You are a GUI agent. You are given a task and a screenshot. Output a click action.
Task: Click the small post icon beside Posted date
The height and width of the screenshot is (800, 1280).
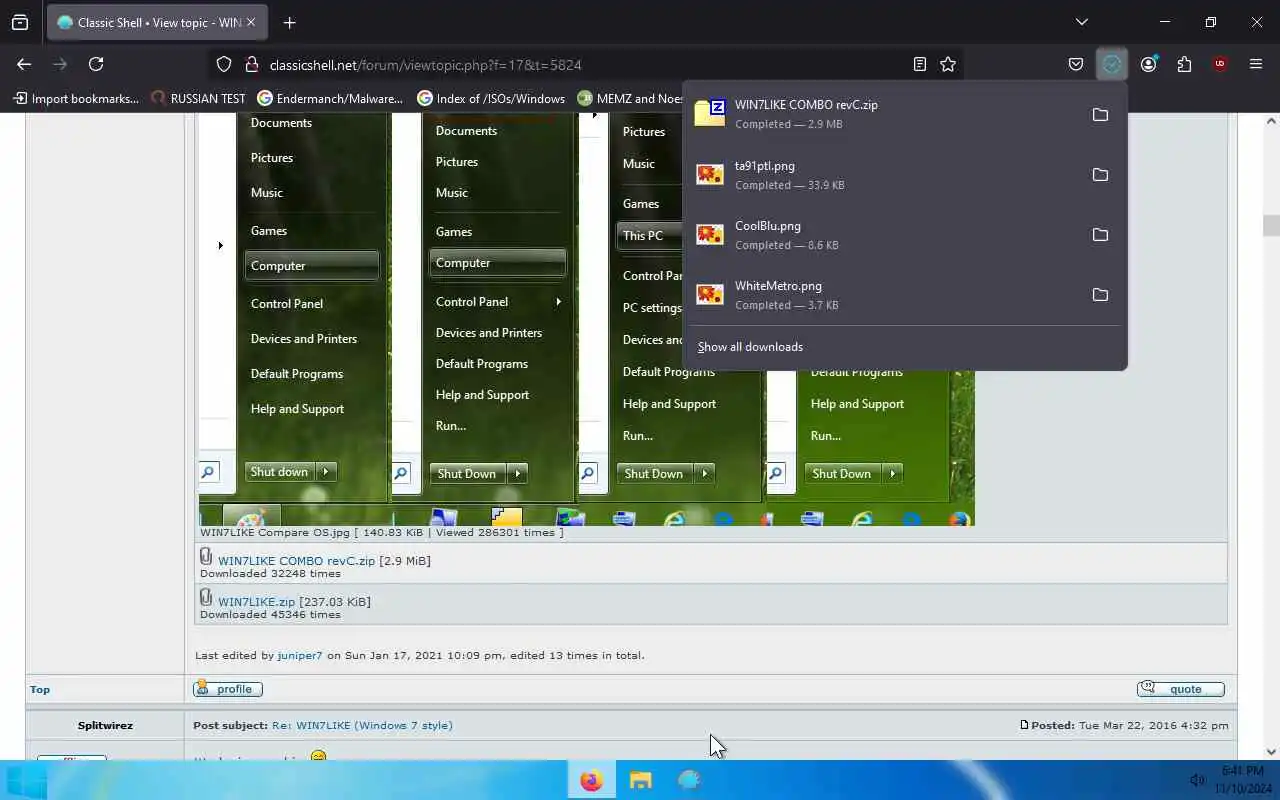(x=1024, y=725)
